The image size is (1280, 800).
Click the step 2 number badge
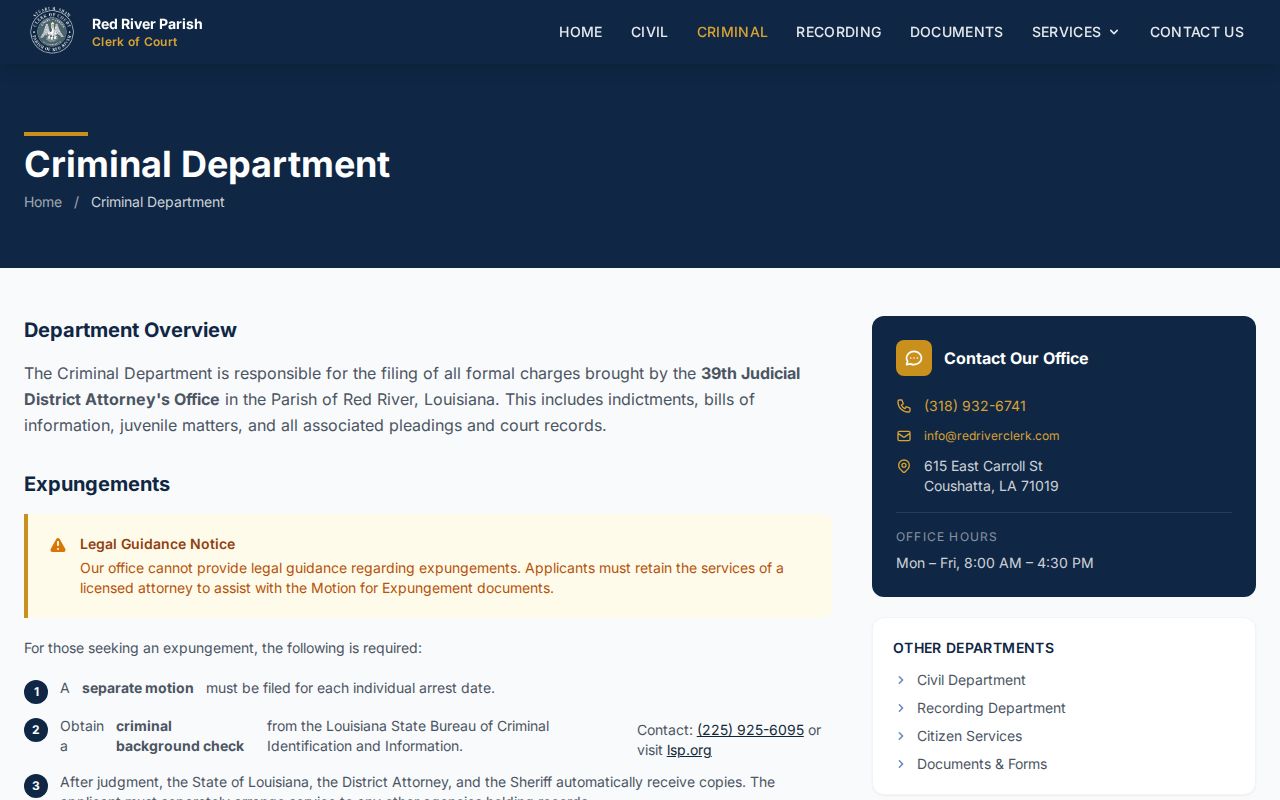[x=36, y=730]
